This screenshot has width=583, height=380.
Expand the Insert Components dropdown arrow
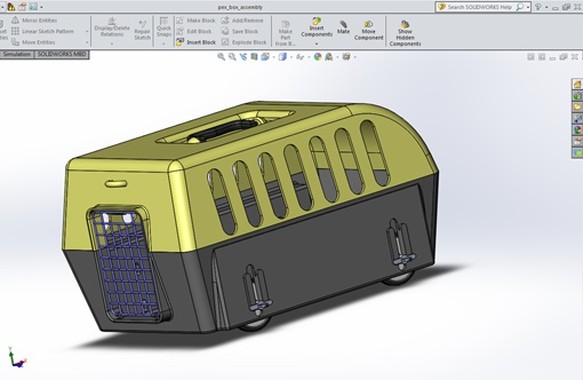pyautogui.click(x=317, y=44)
